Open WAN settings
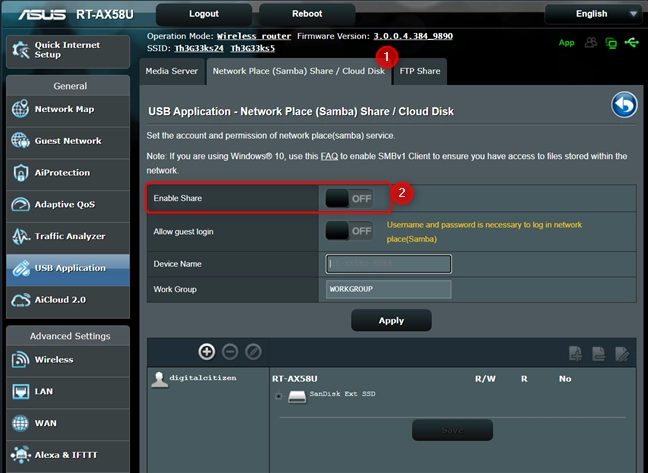 [x=68, y=423]
